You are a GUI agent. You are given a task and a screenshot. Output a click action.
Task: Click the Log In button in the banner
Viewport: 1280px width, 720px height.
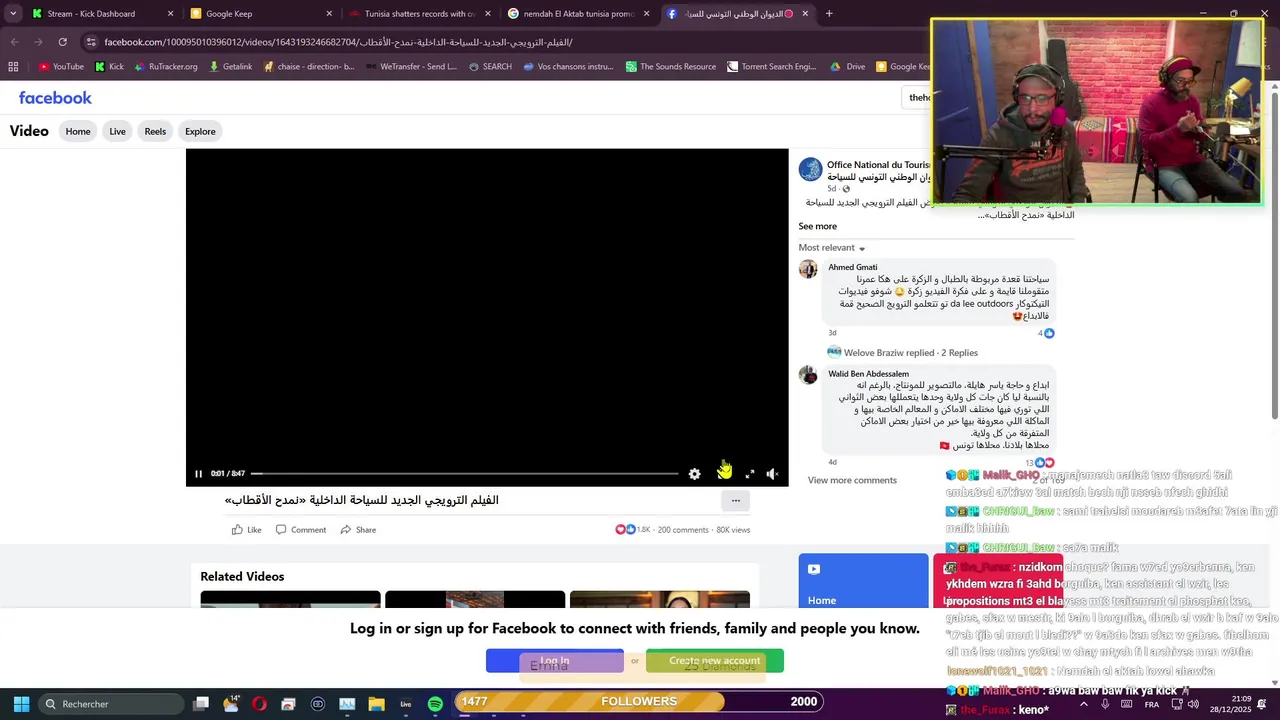click(554, 661)
